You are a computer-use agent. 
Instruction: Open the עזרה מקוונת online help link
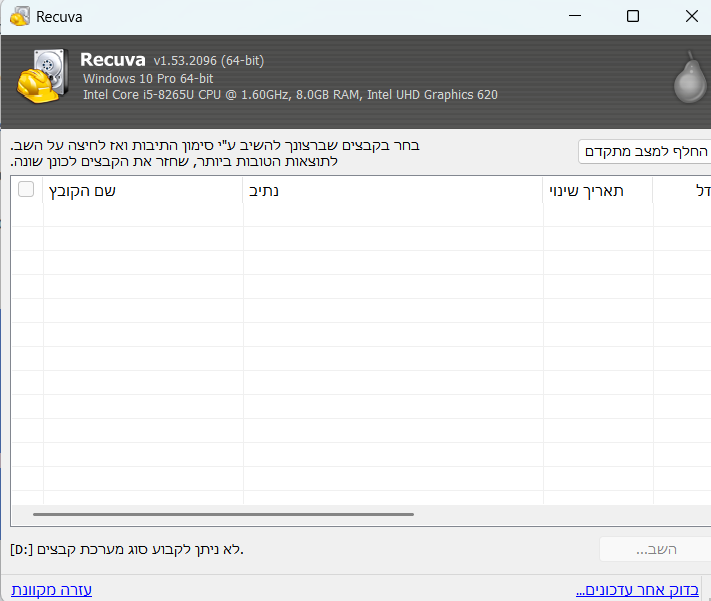(52, 590)
